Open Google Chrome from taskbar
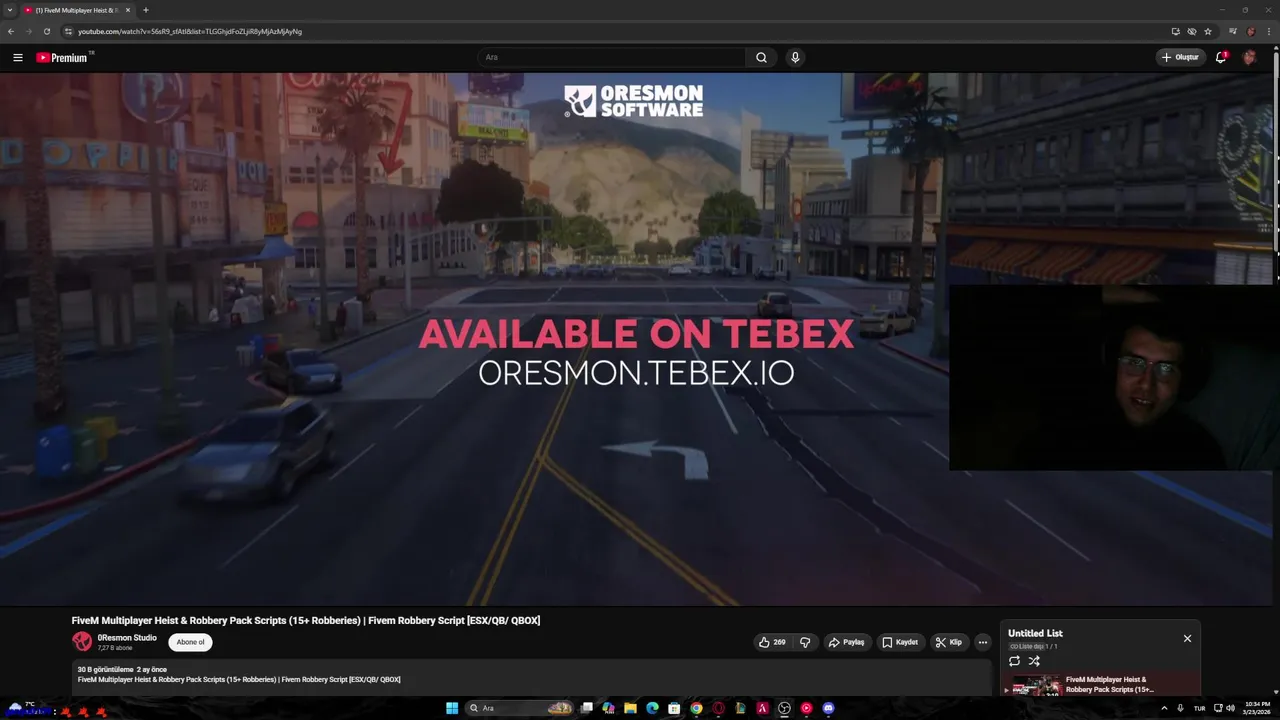The height and width of the screenshot is (720, 1280). coord(696,708)
